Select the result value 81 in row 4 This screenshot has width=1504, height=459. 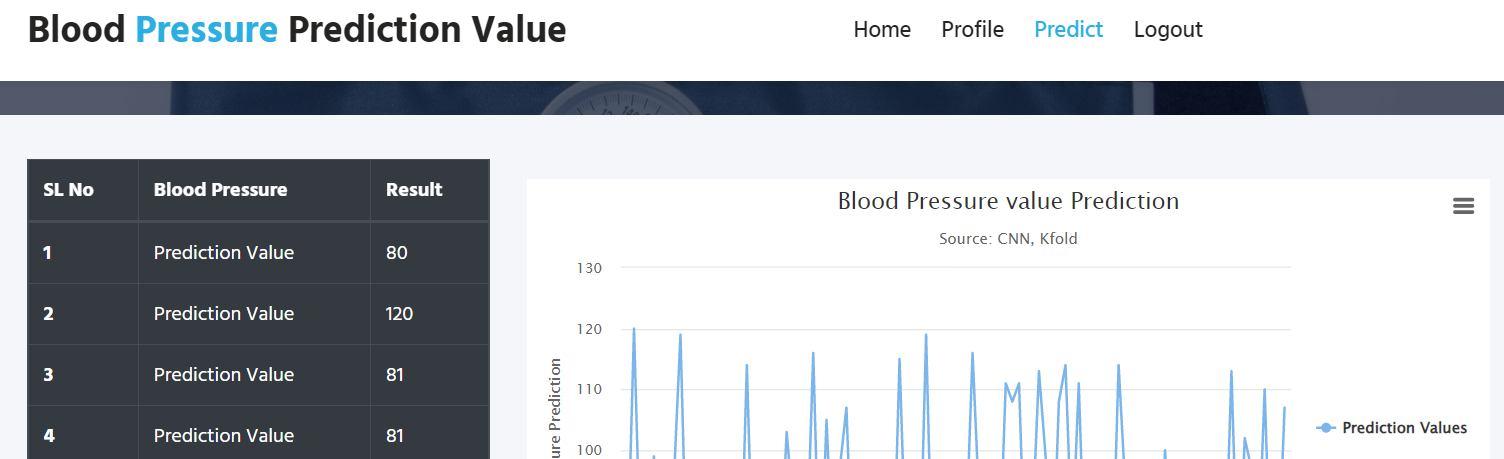pos(394,436)
